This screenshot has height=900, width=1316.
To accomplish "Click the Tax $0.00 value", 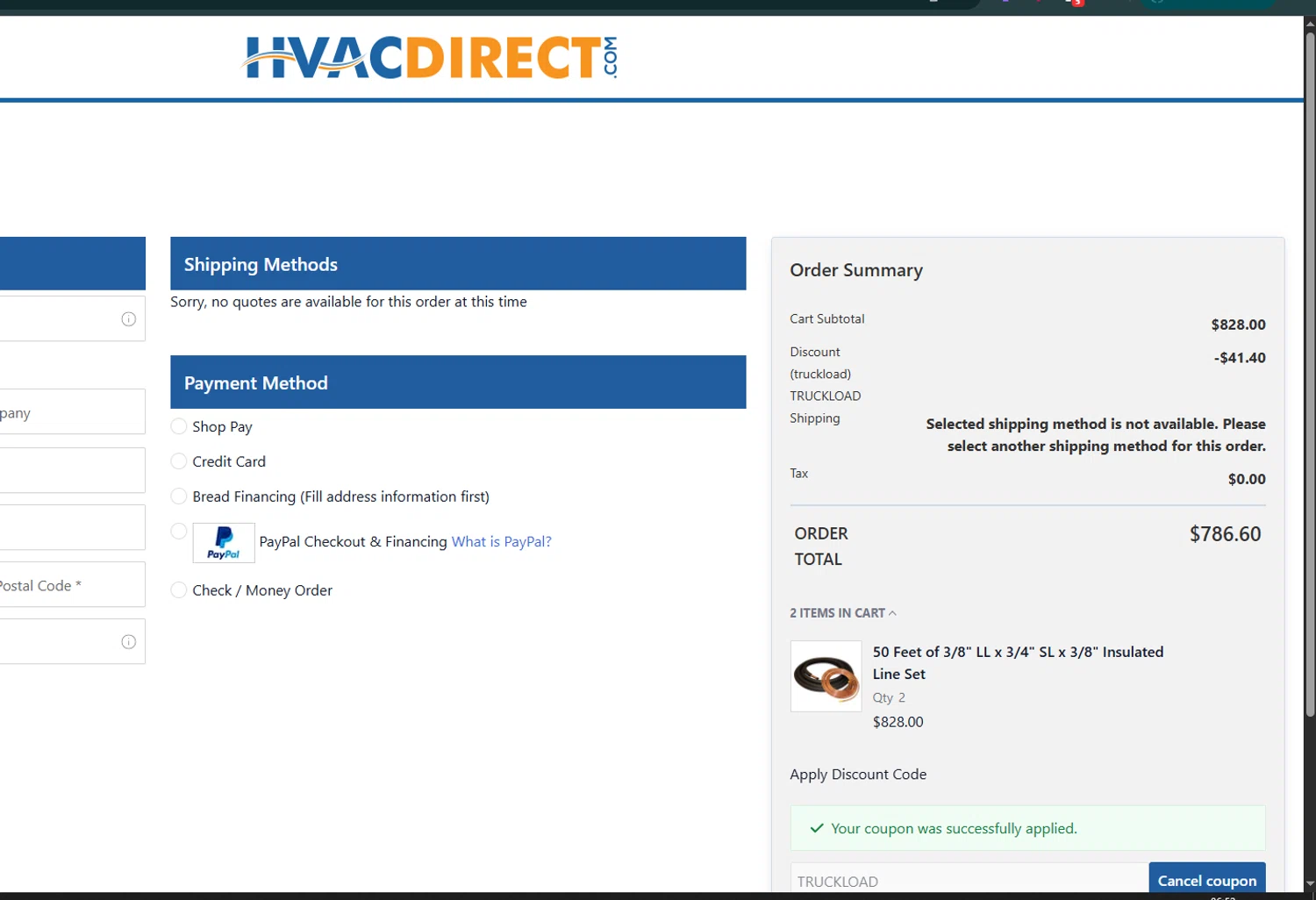I will pyautogui.click(x=1247, y=479).
